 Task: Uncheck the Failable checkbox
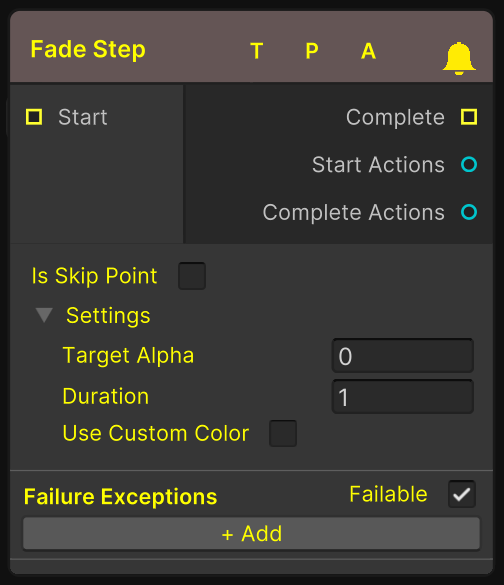[462, 494]
